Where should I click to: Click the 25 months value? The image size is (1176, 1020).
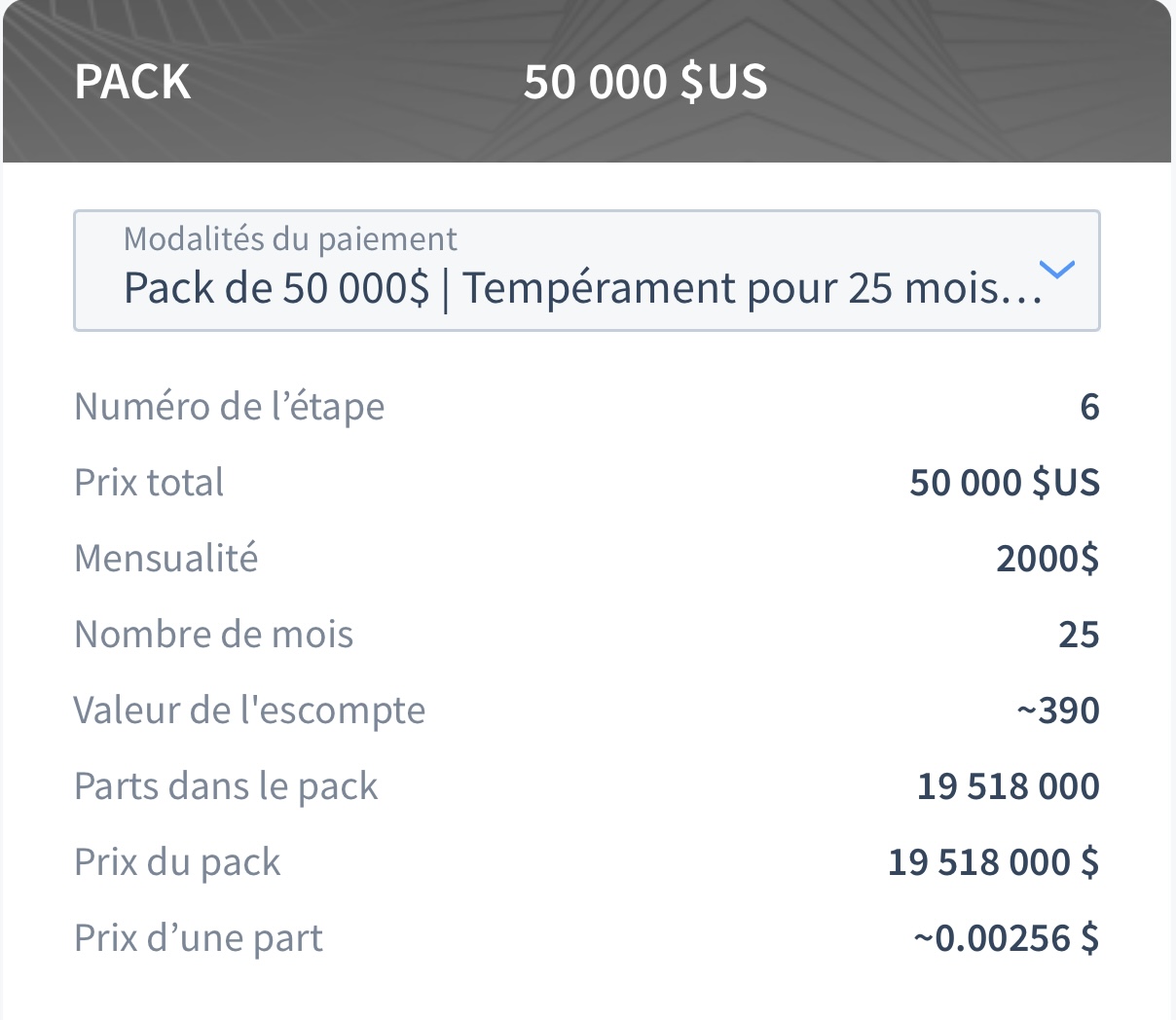[x=1079, y=635]
